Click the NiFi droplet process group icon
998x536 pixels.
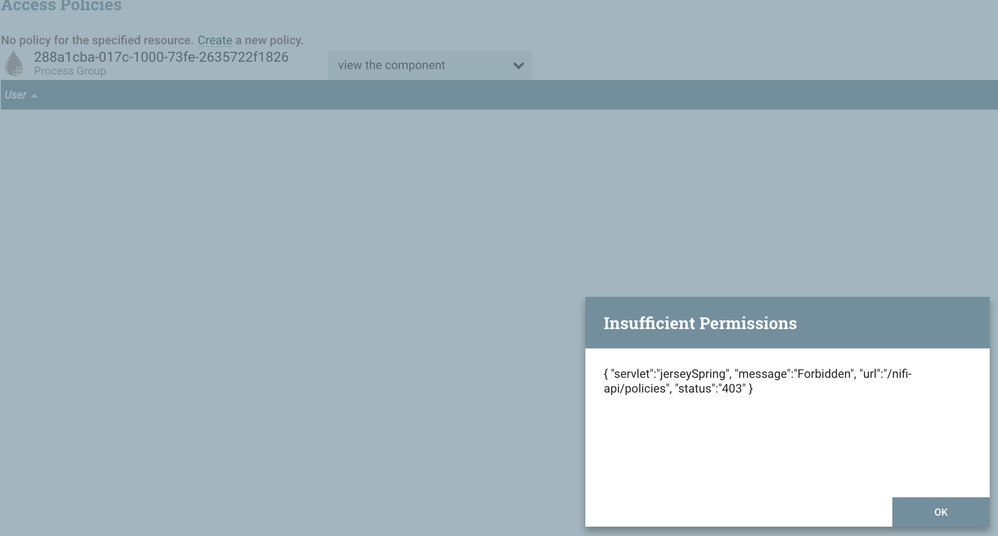(14, 64)
